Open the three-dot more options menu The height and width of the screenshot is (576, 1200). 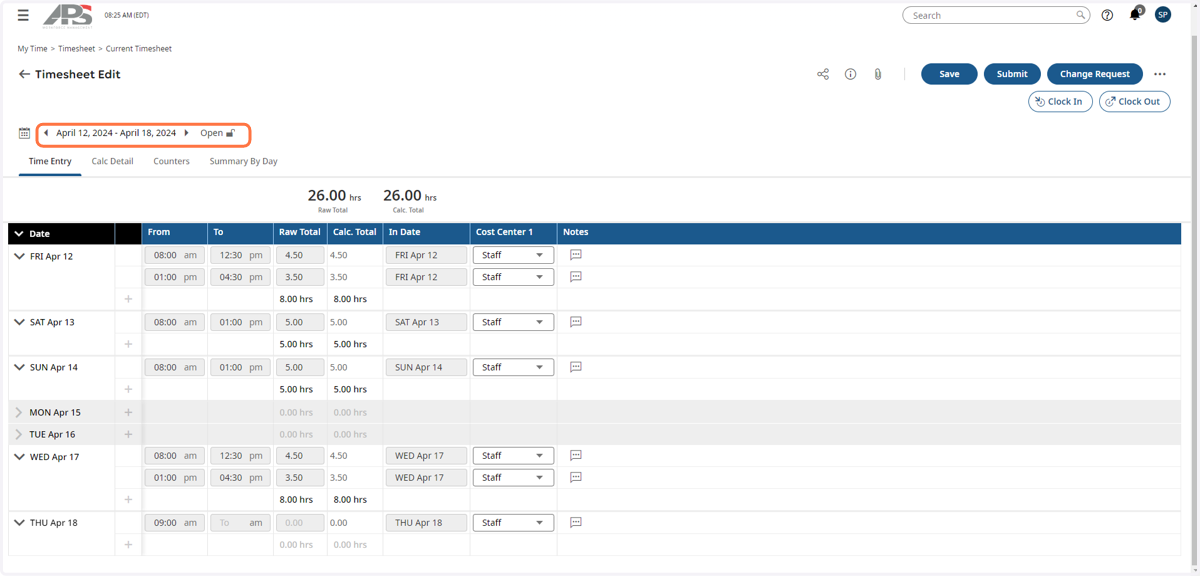tap(1160, 74)
